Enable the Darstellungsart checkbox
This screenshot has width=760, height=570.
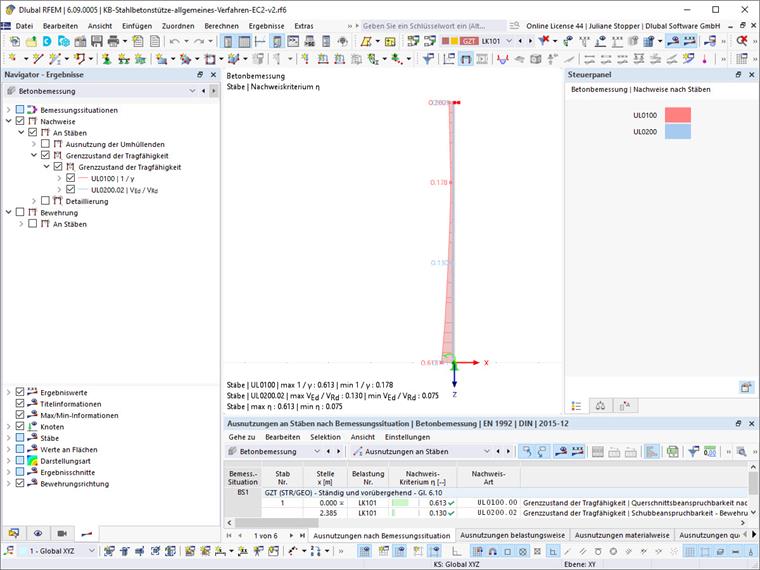(x=20, y=460)
